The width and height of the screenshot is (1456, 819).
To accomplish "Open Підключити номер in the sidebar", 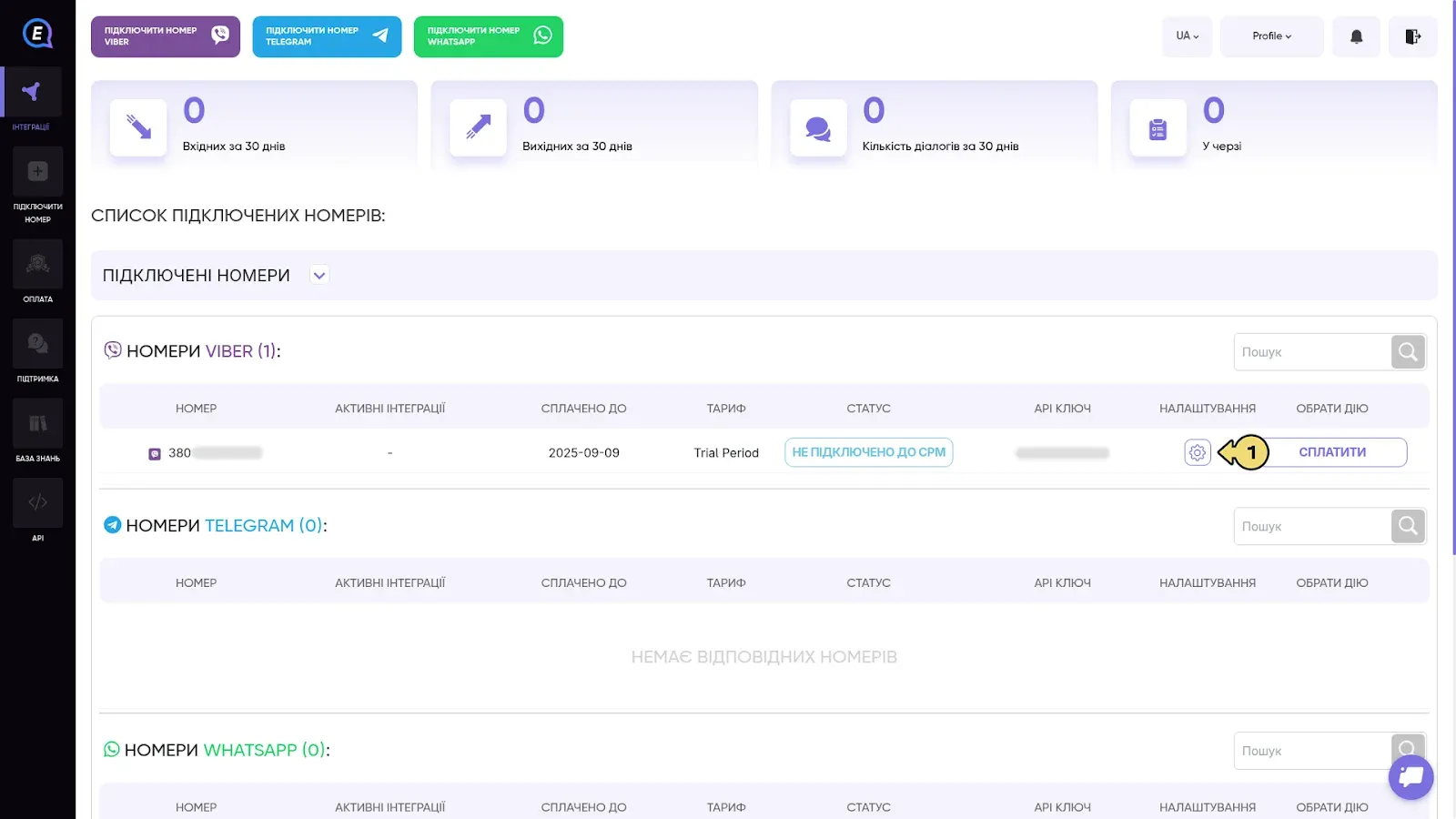I will click(37, 186).
